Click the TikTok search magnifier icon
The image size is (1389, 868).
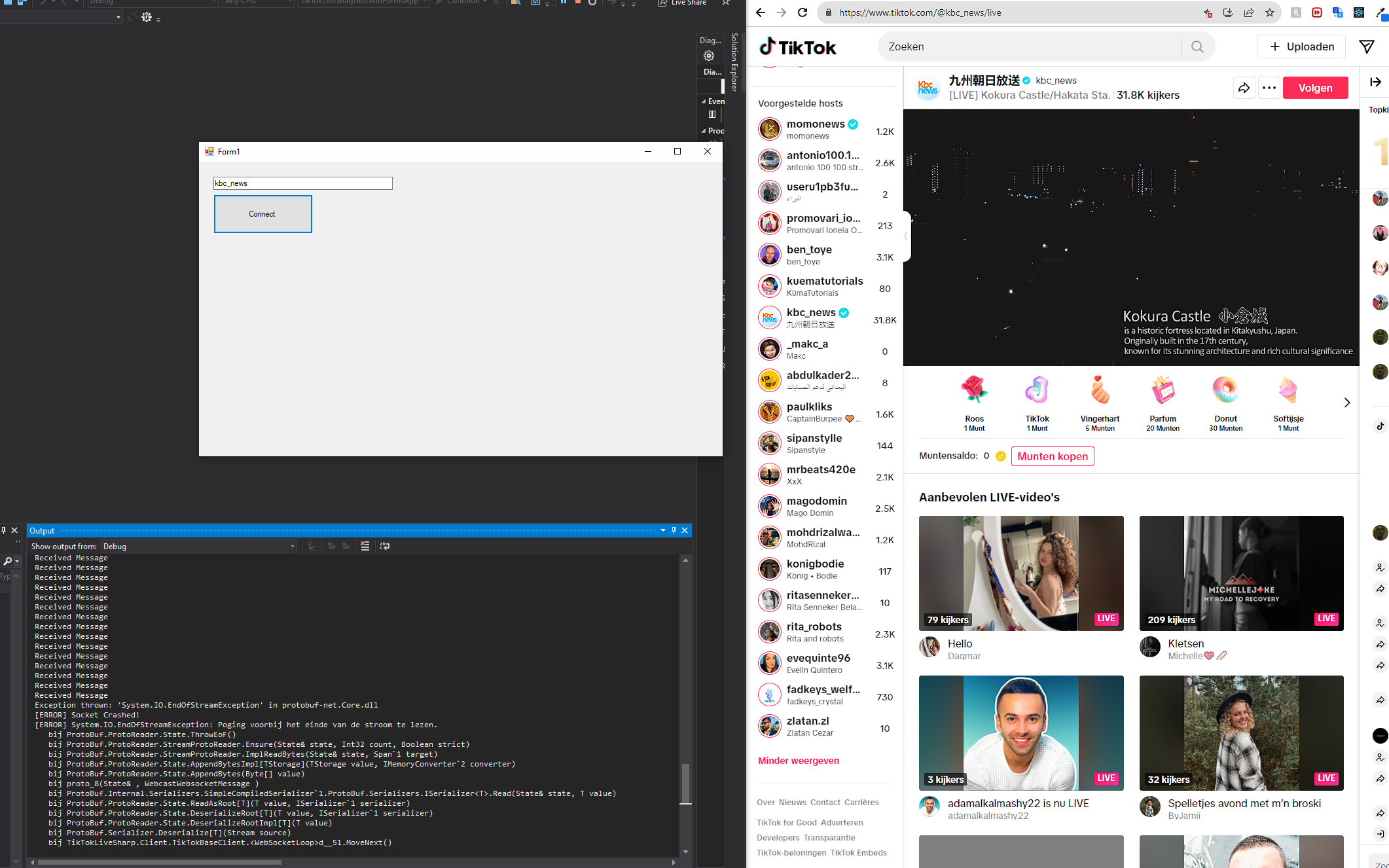1197,46
